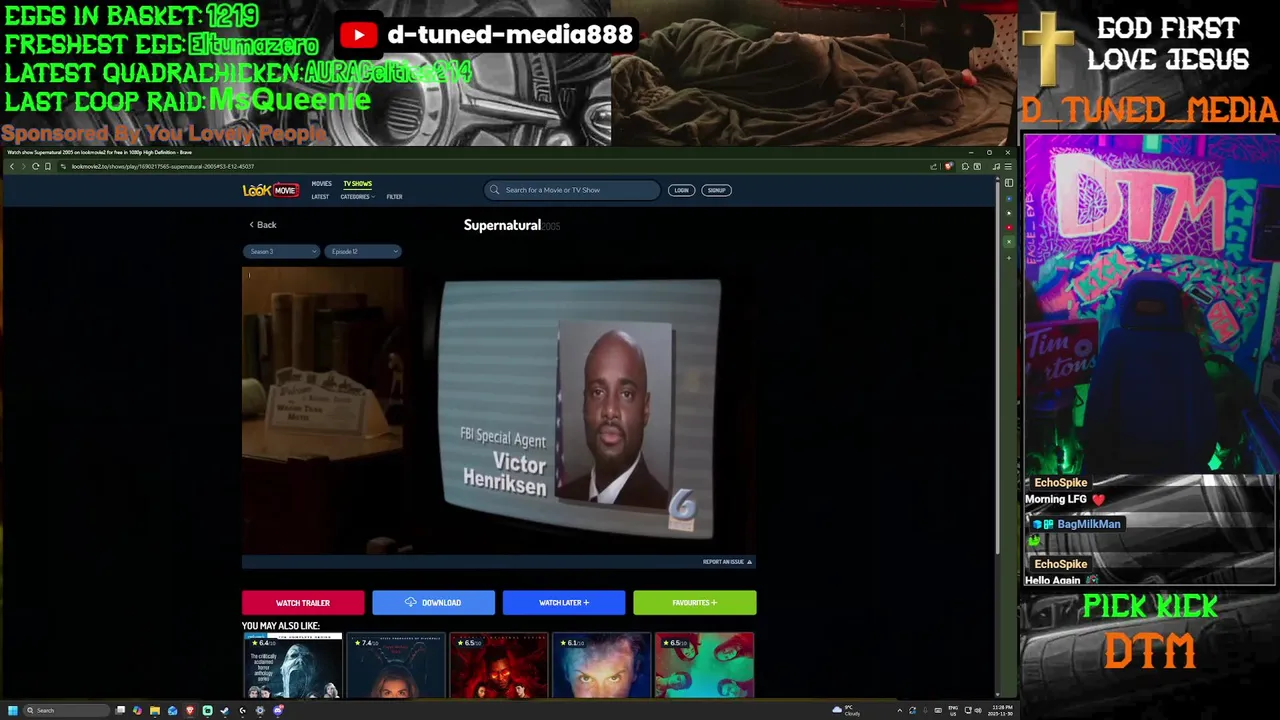
Task: Click the Login button
Action: (x=681, y=190)
